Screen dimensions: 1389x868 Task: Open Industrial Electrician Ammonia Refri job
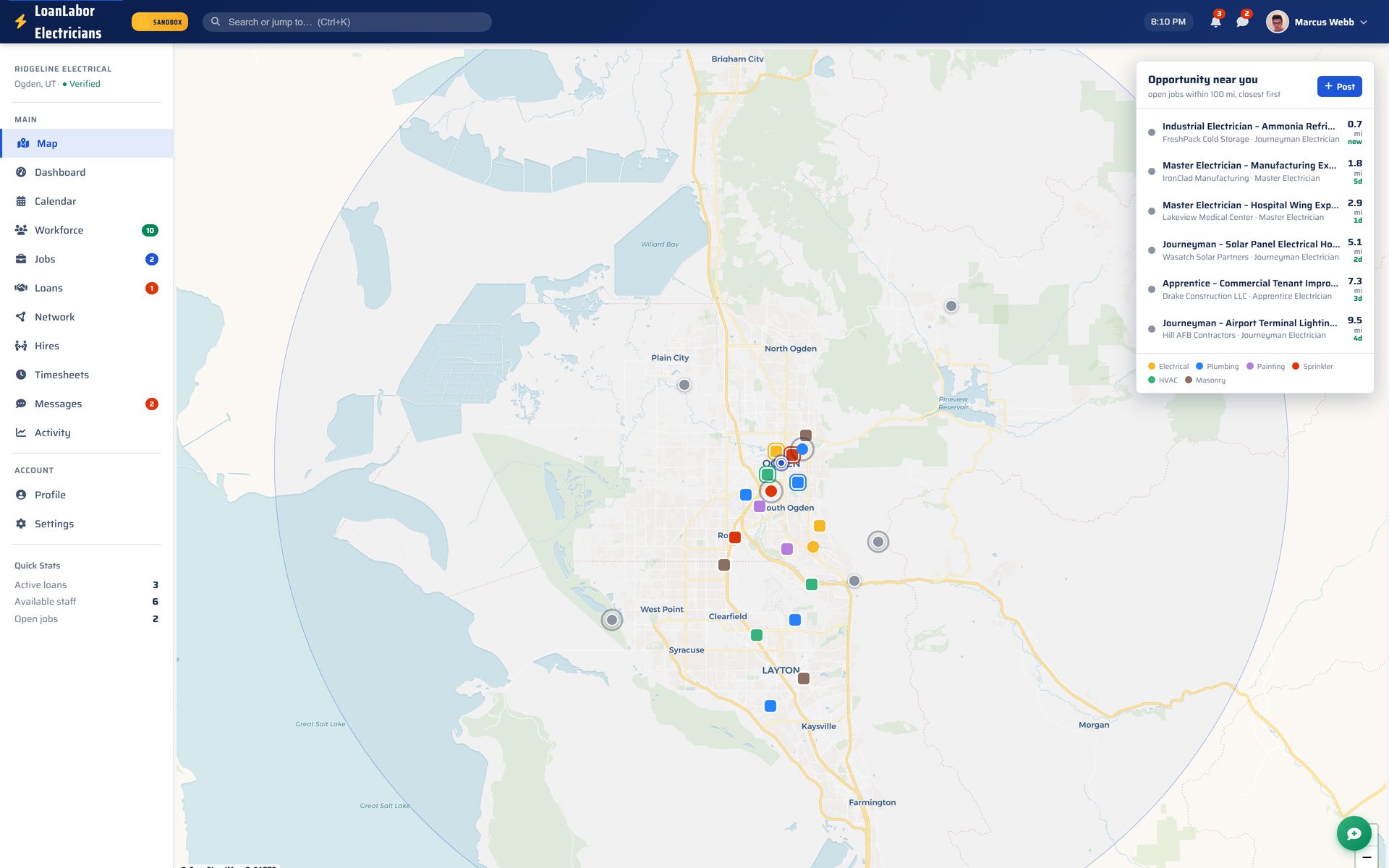[x=1254, y=132]
